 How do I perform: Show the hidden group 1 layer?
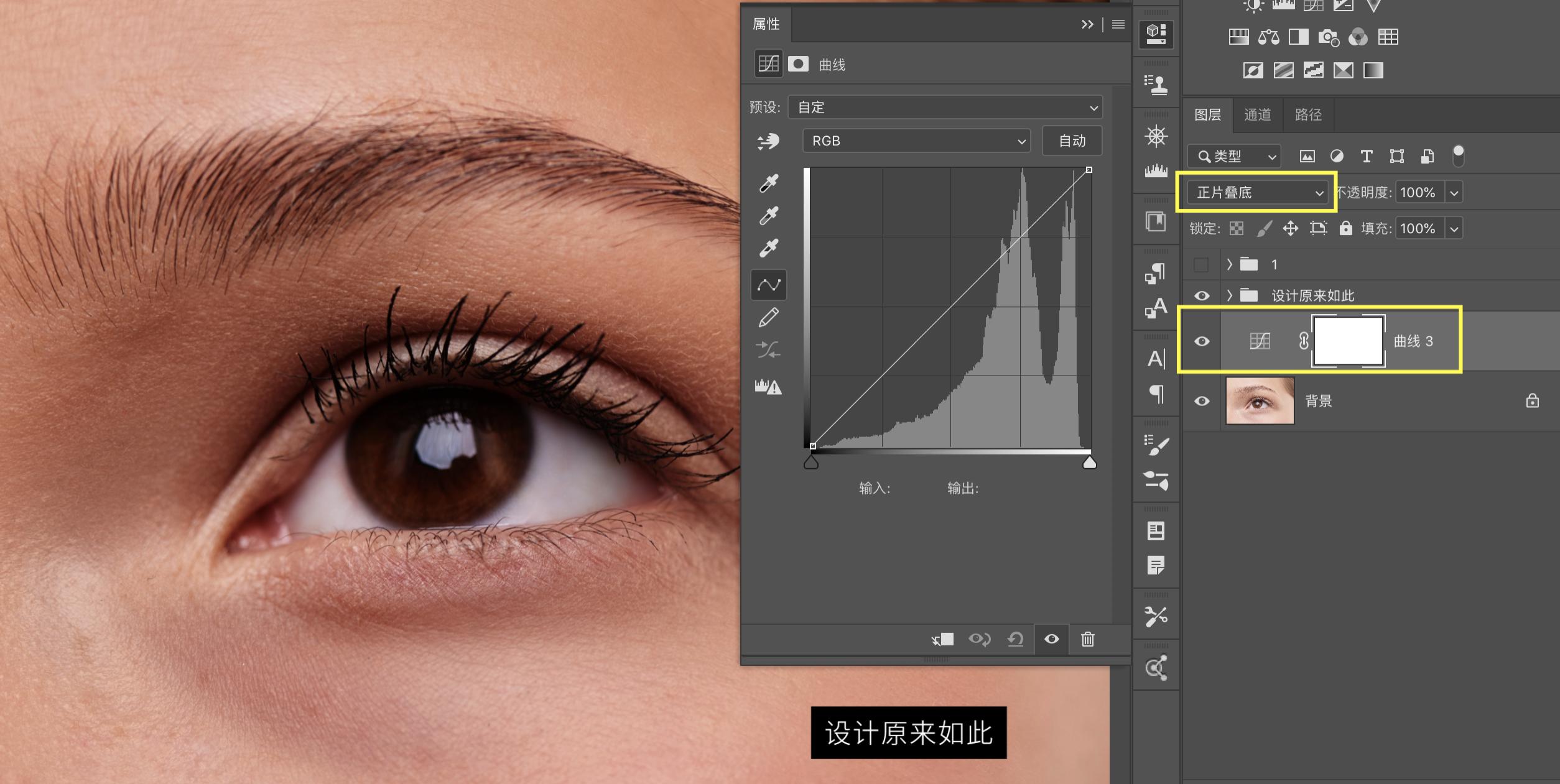pyautogui.click(x=1202, y=265)
